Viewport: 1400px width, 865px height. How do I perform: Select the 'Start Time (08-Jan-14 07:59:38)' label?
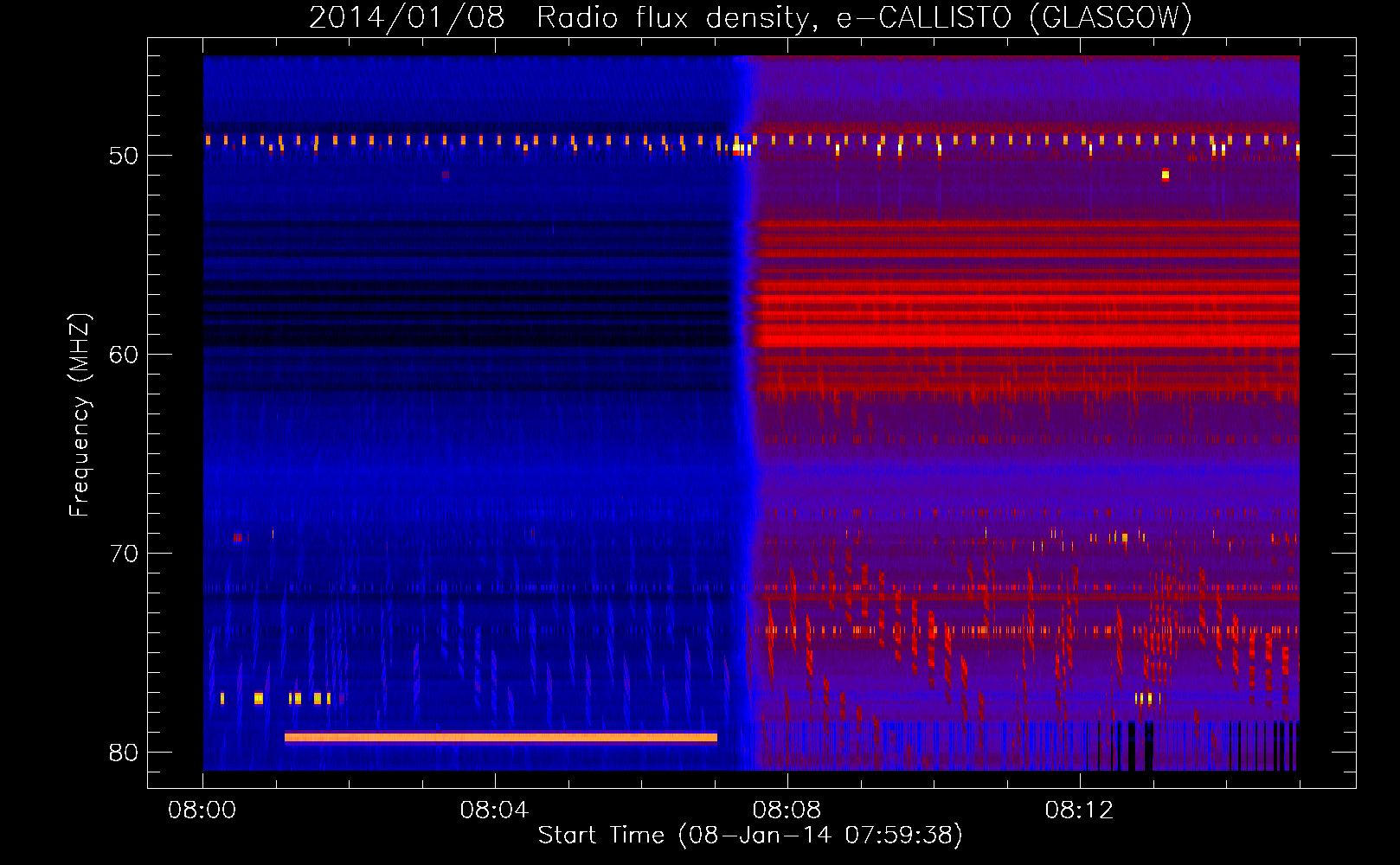pos(750,836)
